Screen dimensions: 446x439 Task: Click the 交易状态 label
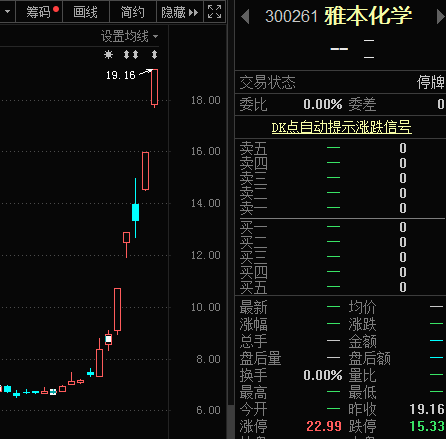click(x=267, y=82)
